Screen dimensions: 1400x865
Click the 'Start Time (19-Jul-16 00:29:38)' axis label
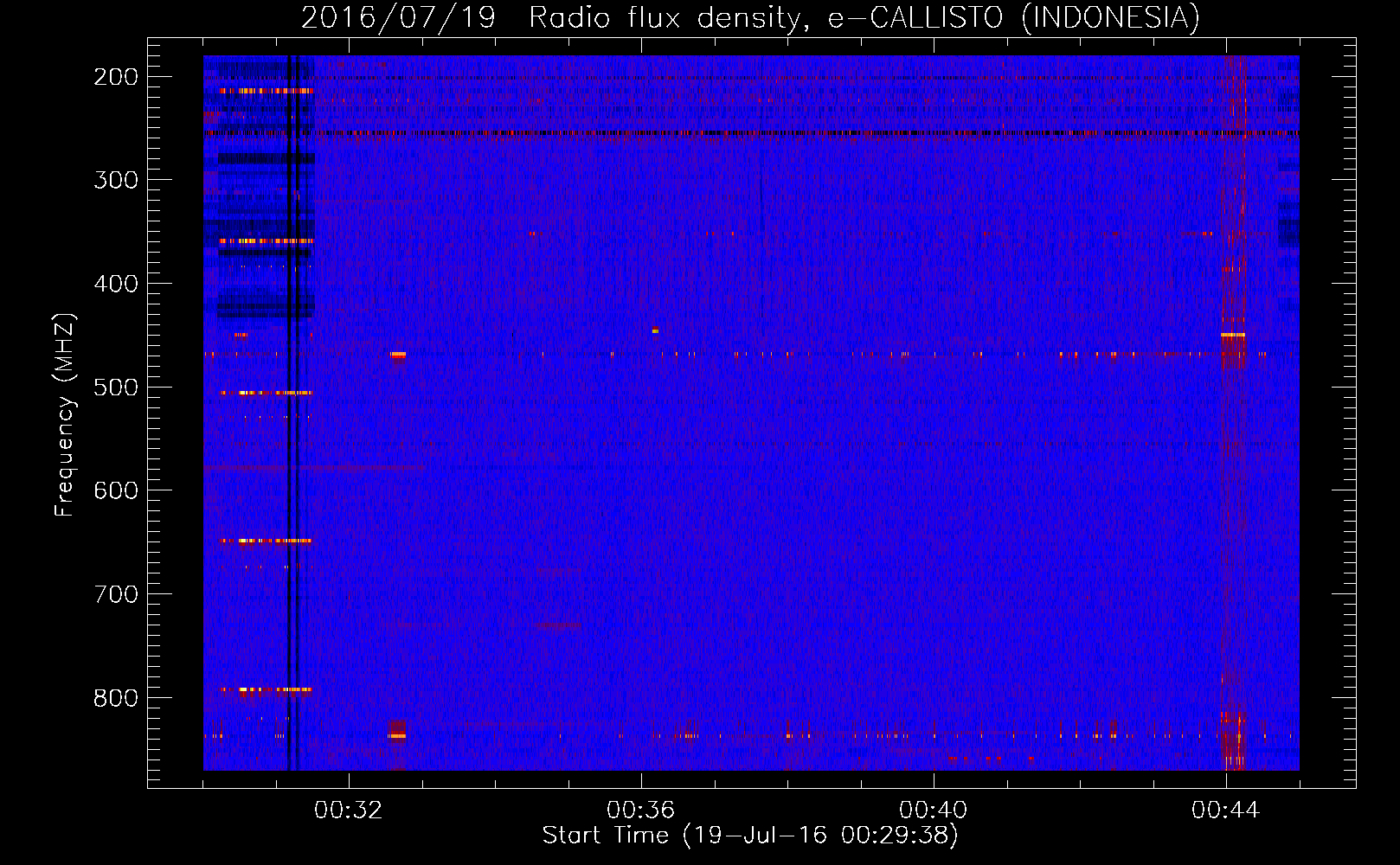(x=750, y=836)
